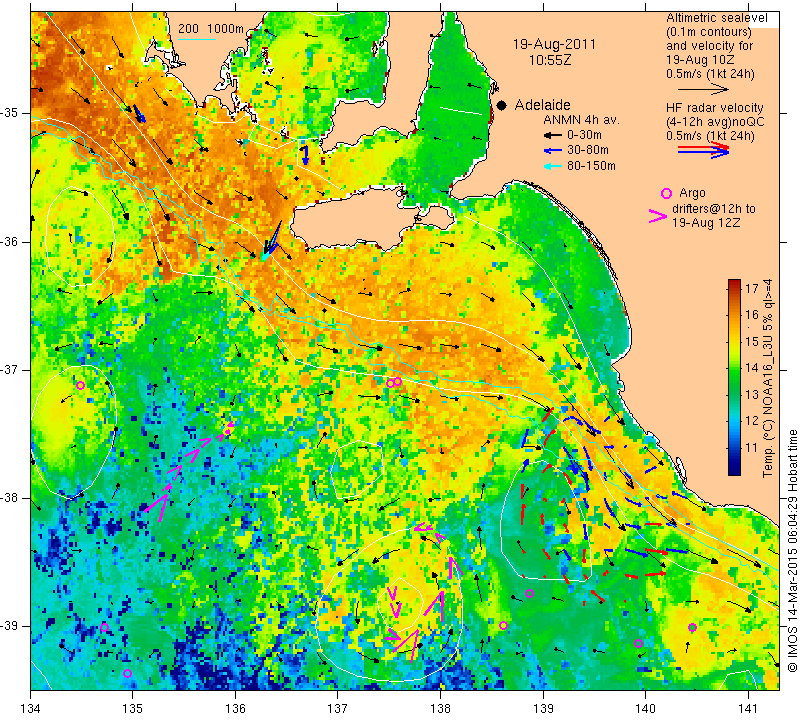Click the x-axis longitude label 139
800x720 pixels.
click(543, 709)
